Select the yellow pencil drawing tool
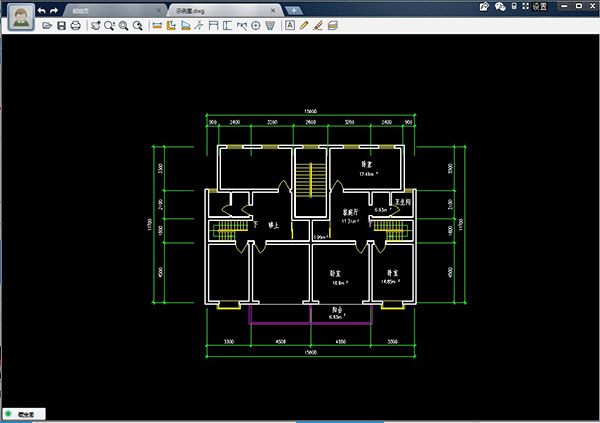 [304, 26]
